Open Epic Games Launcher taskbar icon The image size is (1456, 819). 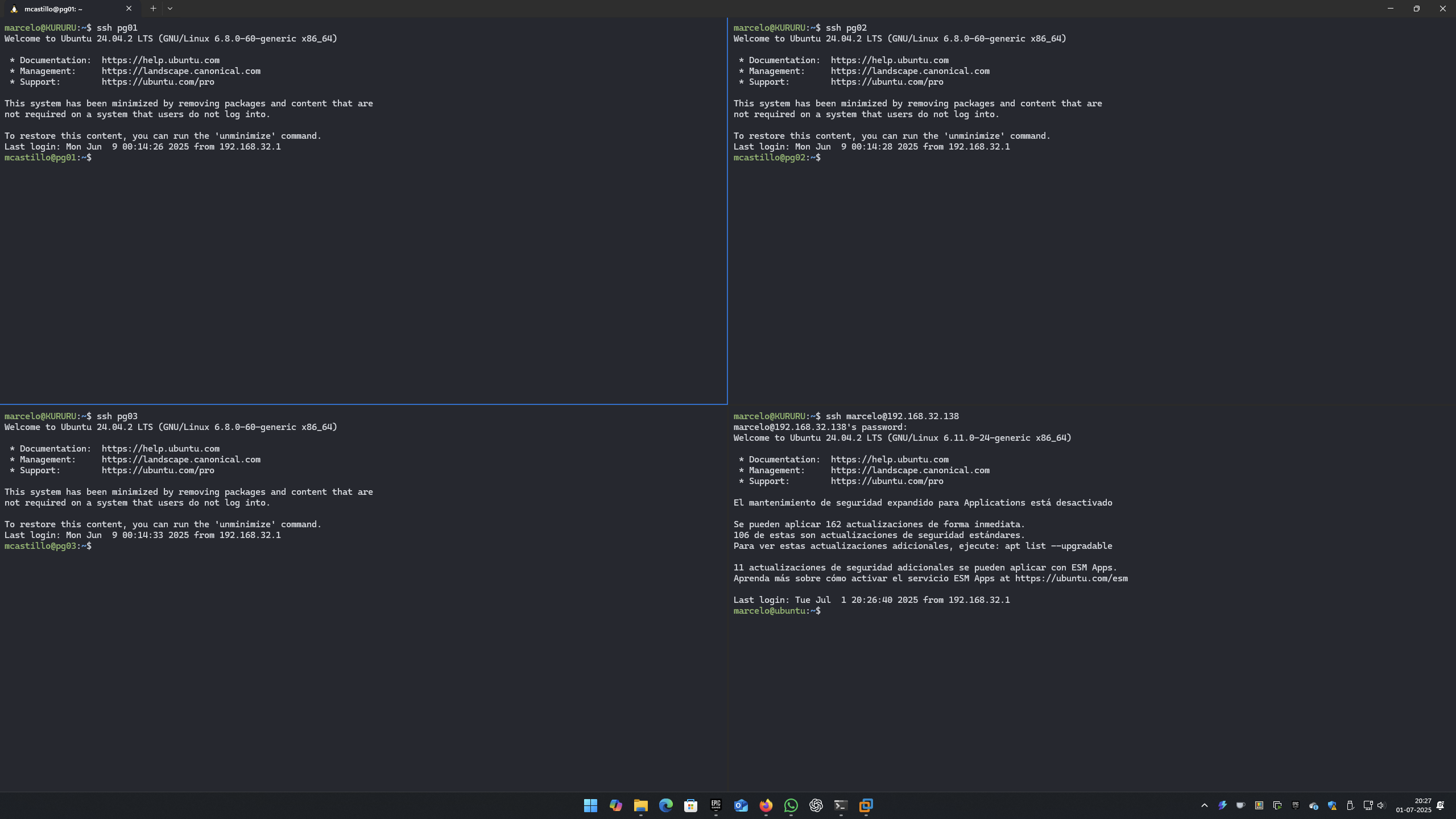point(715,805)
